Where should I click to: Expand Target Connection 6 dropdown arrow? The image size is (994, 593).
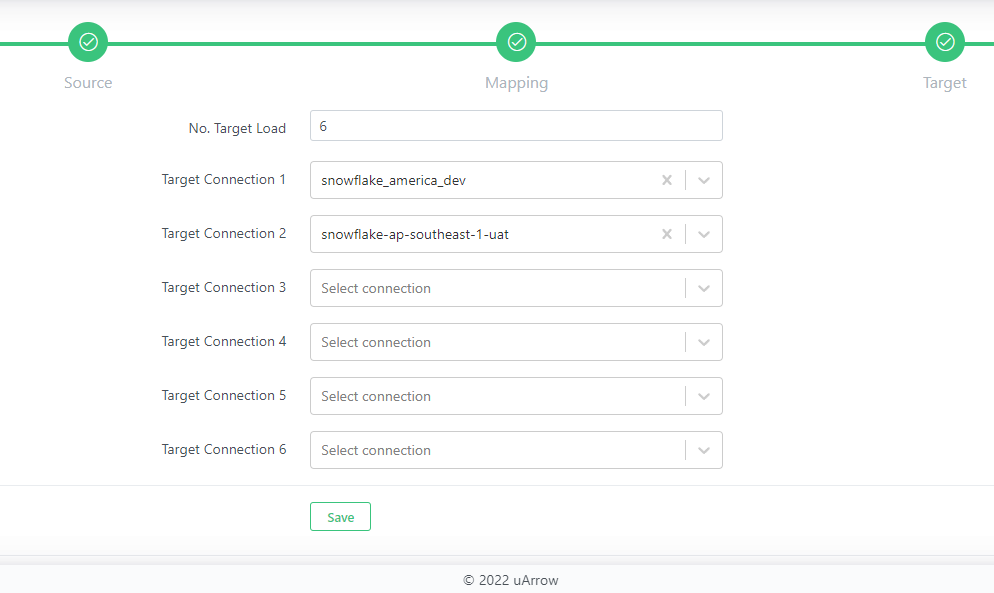tap(704, 450)
